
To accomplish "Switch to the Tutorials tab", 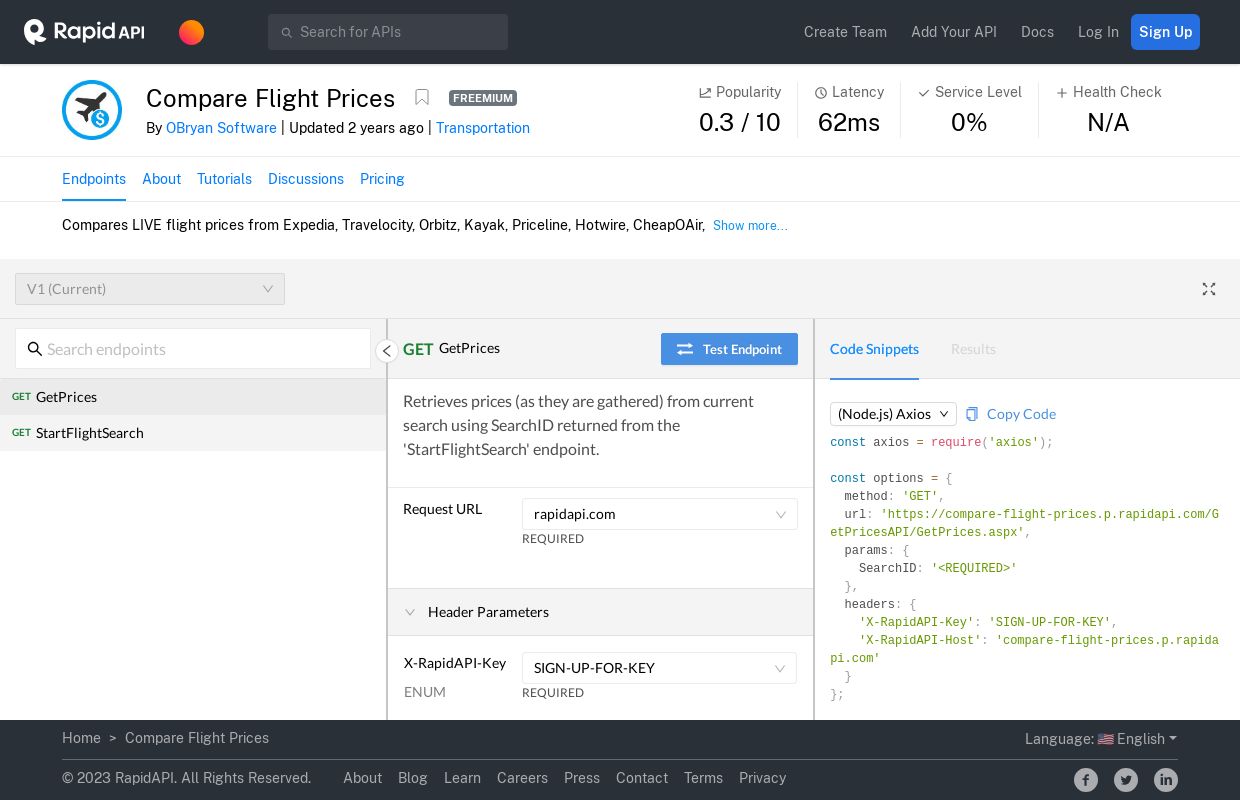I will click(x=224, y=179).
